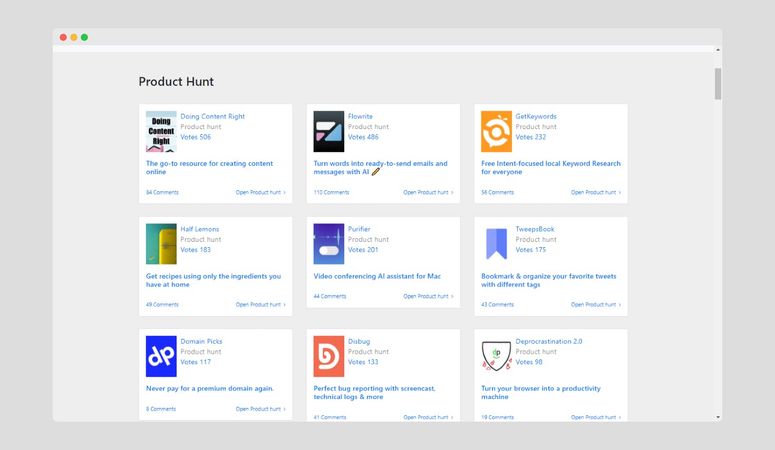Image resolution: width=775 pixels, height=450 pixels.
Task: Open the Doing Content Right product thumbnail
Action: tap(161, 132)
